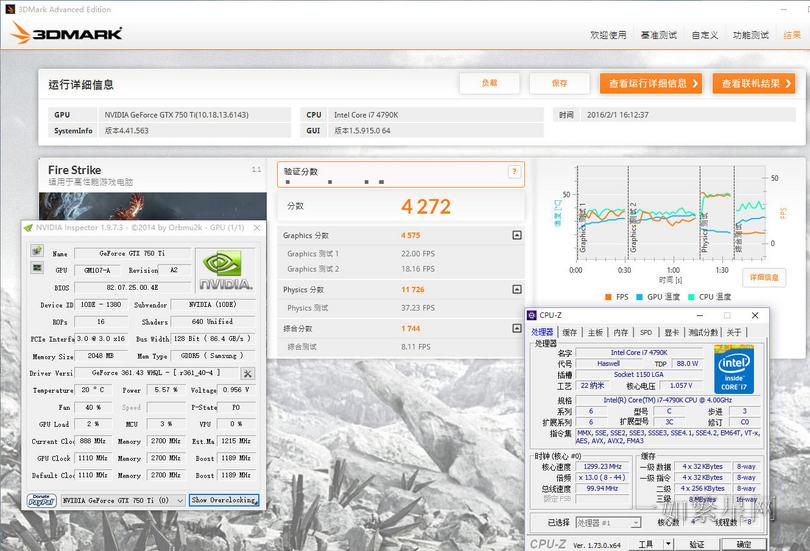Click 查看运行详细信息 orange button
Screen dimensions: 810x551
pos(651,83)
